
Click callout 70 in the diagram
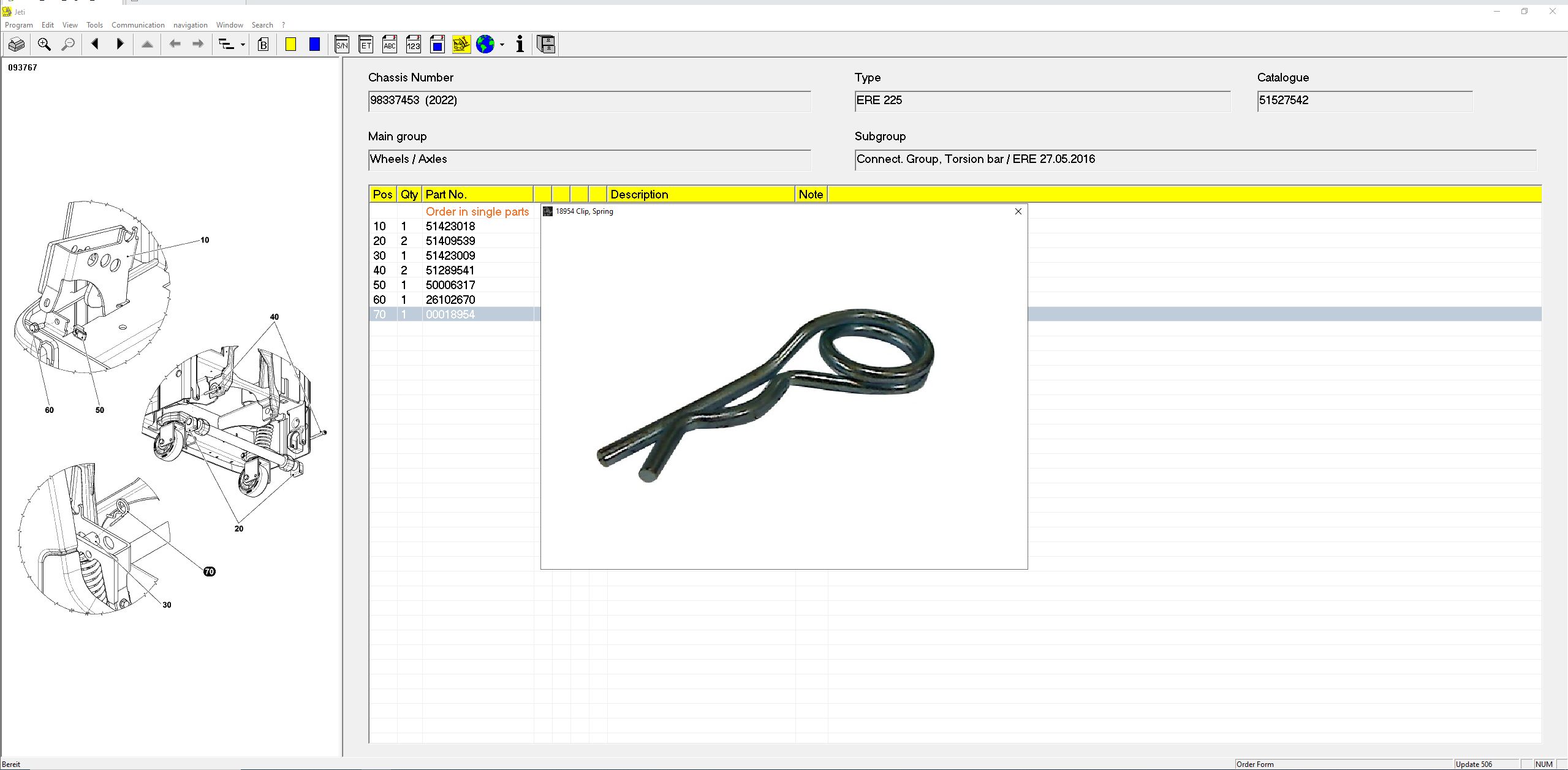(210, 572)
